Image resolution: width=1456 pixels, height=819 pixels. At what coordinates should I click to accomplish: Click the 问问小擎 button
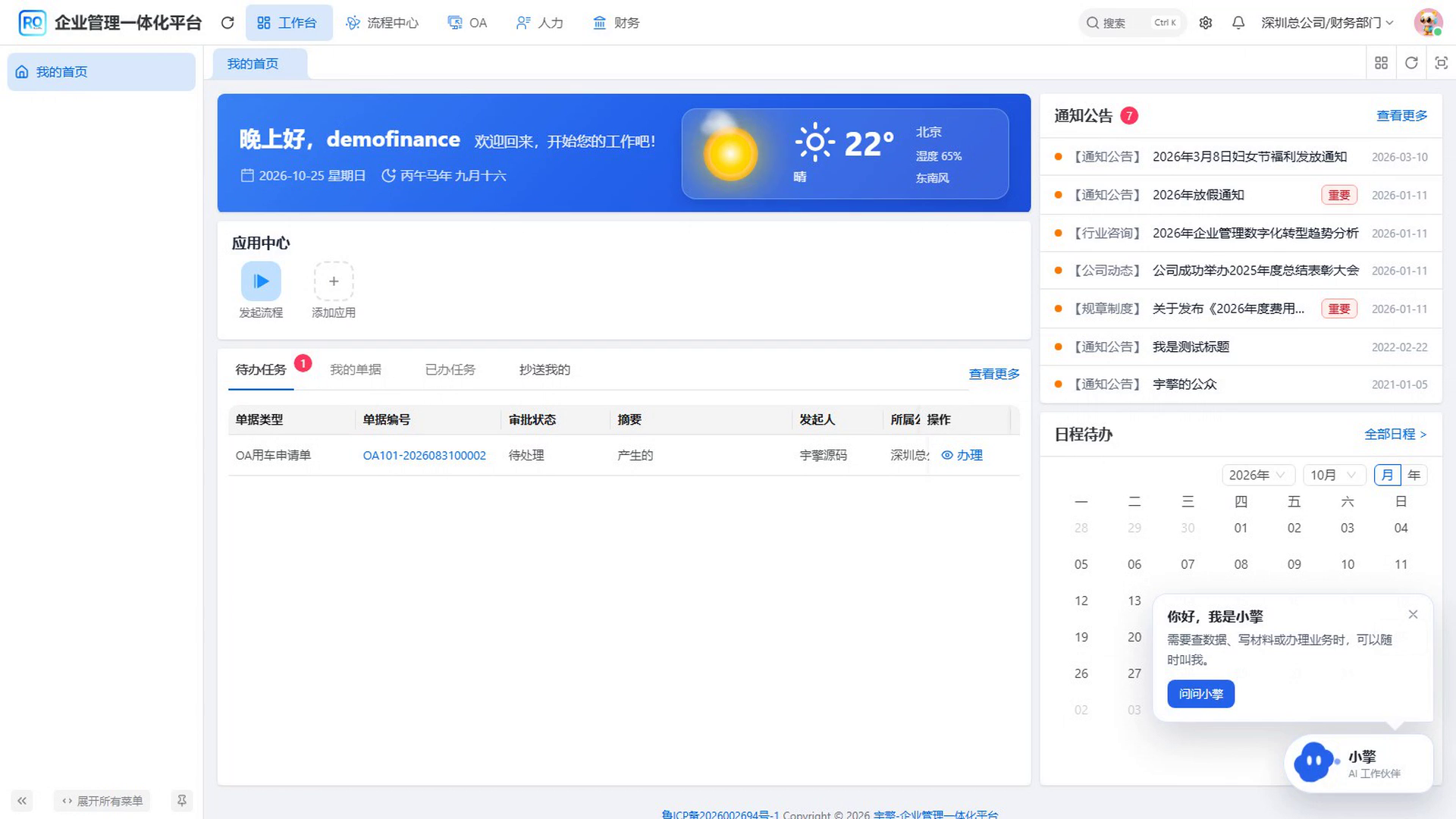point(1201,694)
